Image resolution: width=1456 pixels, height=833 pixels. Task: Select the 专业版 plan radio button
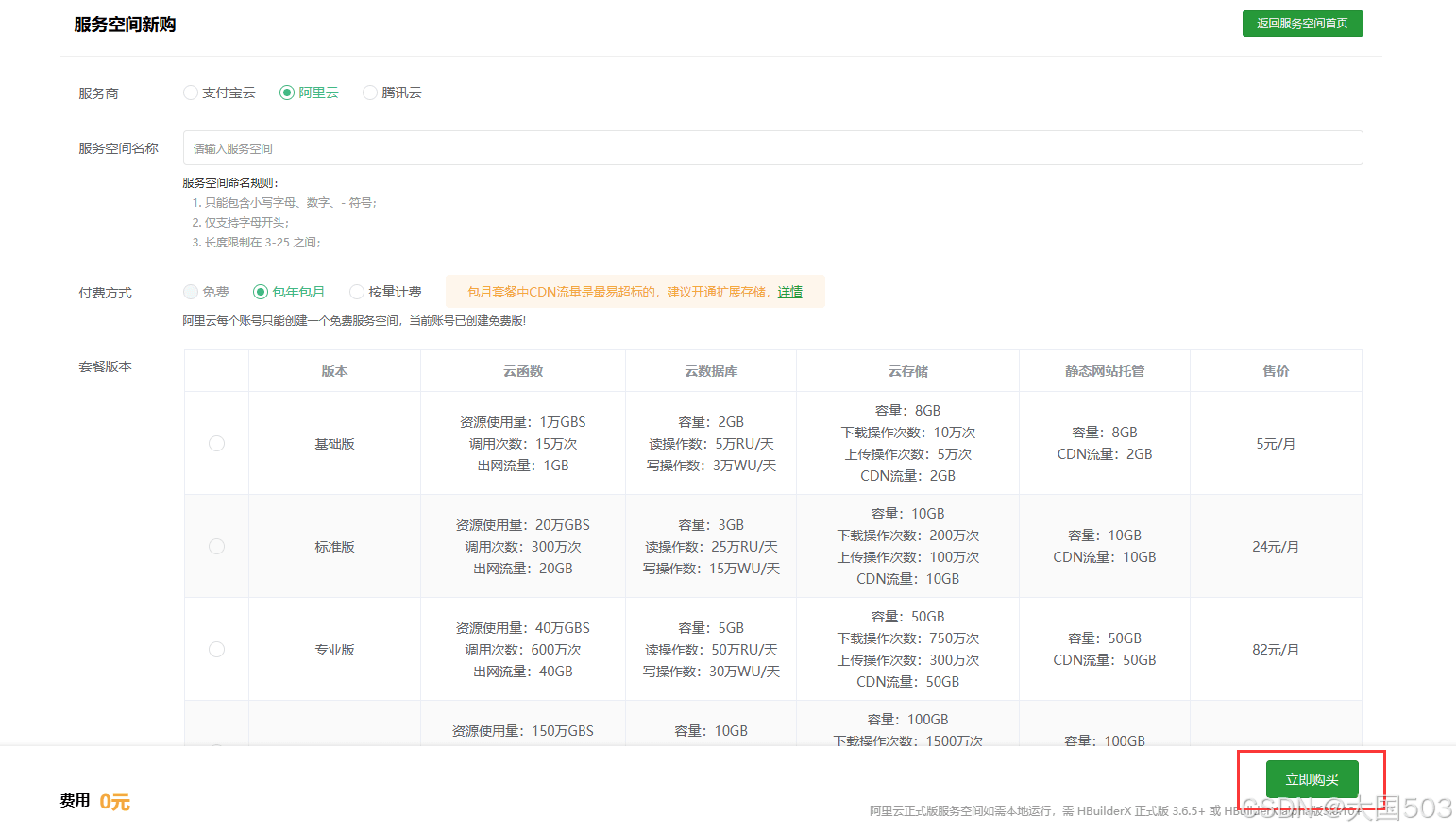pyautogui.click(x=216, y=649)
